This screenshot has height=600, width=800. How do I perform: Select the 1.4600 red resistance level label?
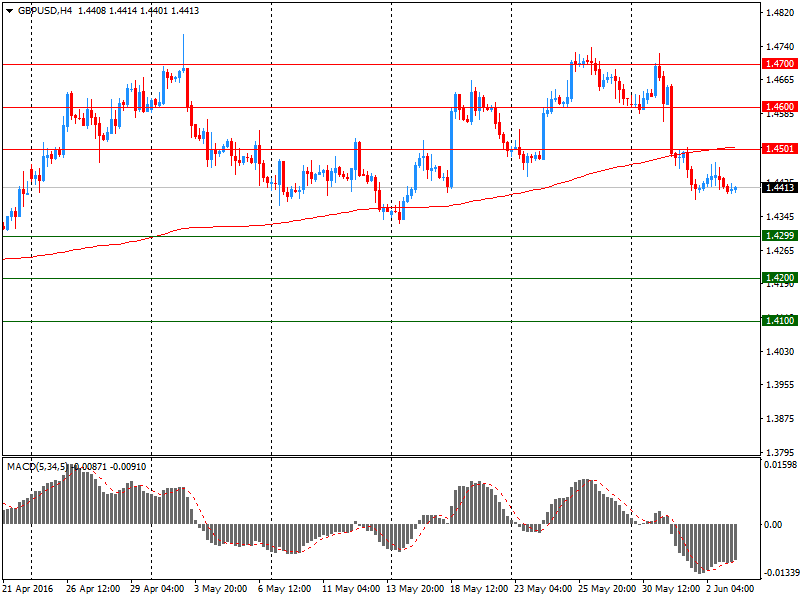tap(780, 107)
